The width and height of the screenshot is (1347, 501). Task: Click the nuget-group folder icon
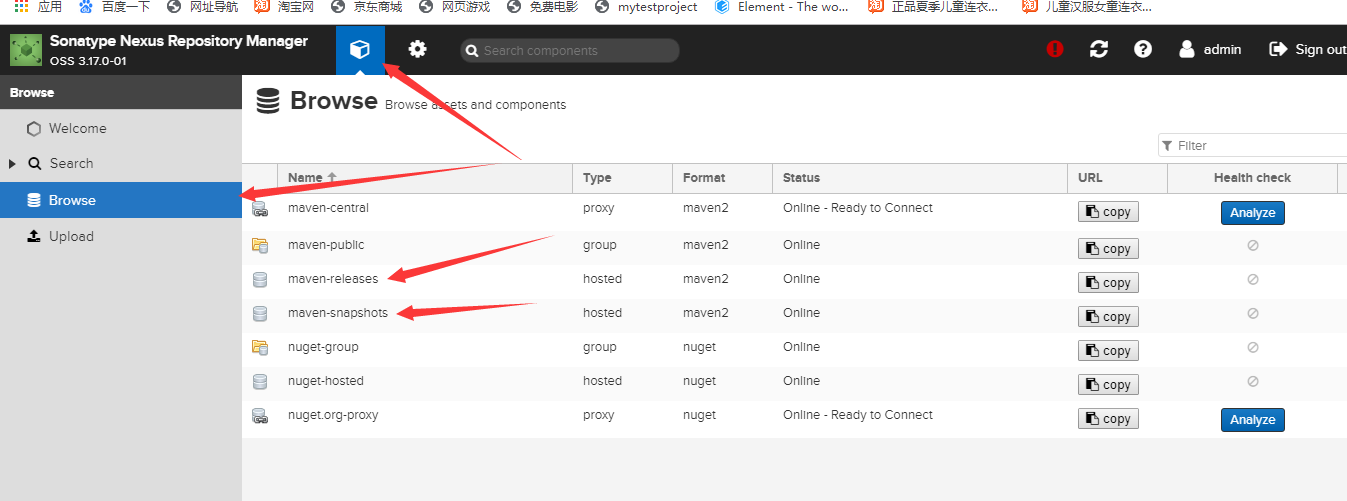(260, 347)
